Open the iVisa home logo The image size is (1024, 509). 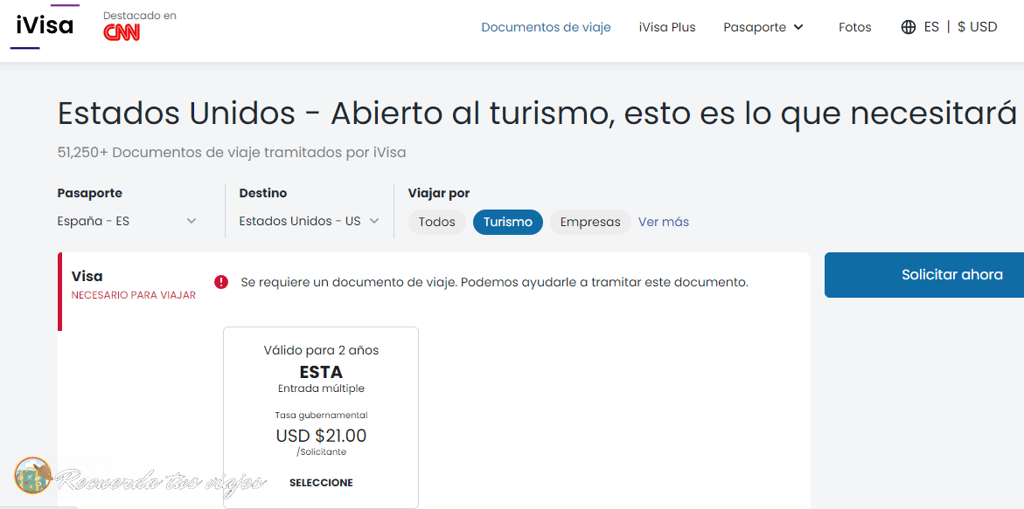[44, 26]
